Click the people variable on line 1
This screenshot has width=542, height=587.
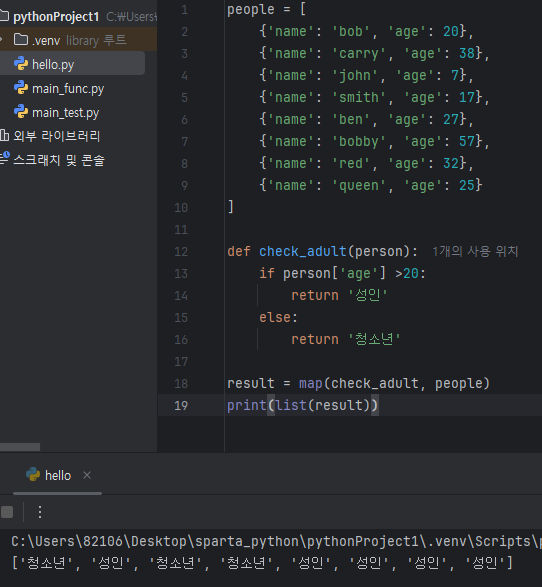[x=251, y=10]
